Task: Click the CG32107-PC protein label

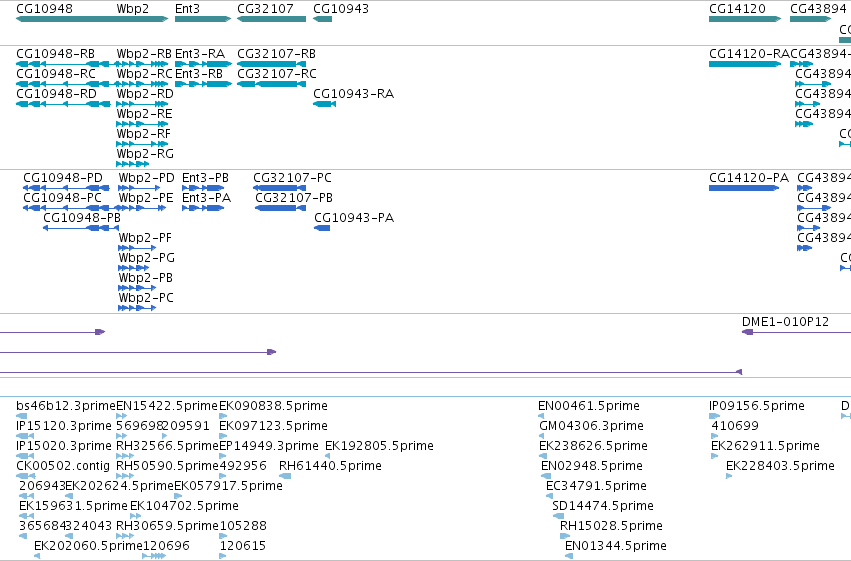Action: pyautogui.click(x=292, y=178)
